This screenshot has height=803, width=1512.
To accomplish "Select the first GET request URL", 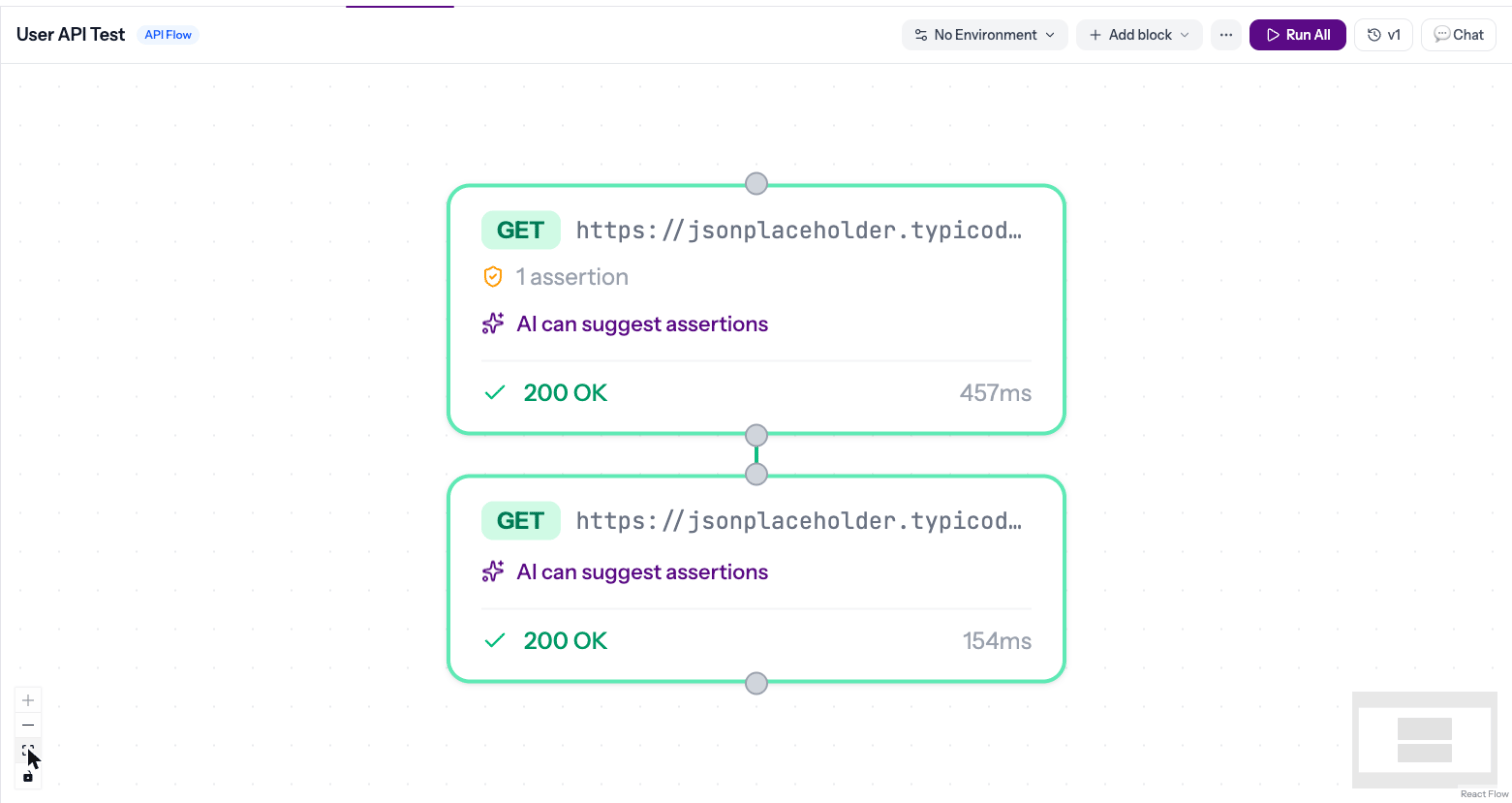I will point(800,231).
